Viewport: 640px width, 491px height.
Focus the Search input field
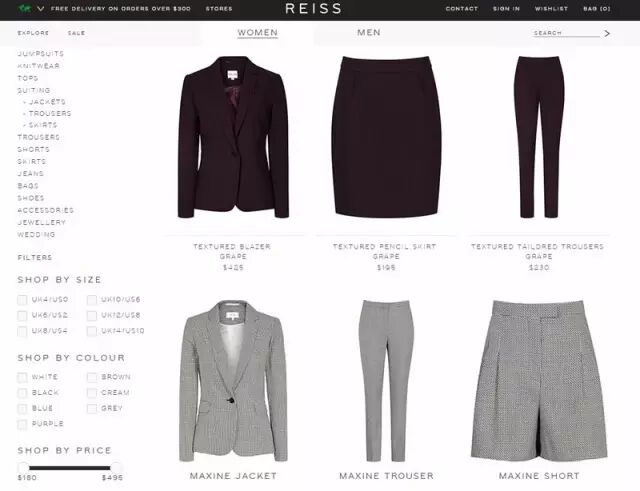567,33
